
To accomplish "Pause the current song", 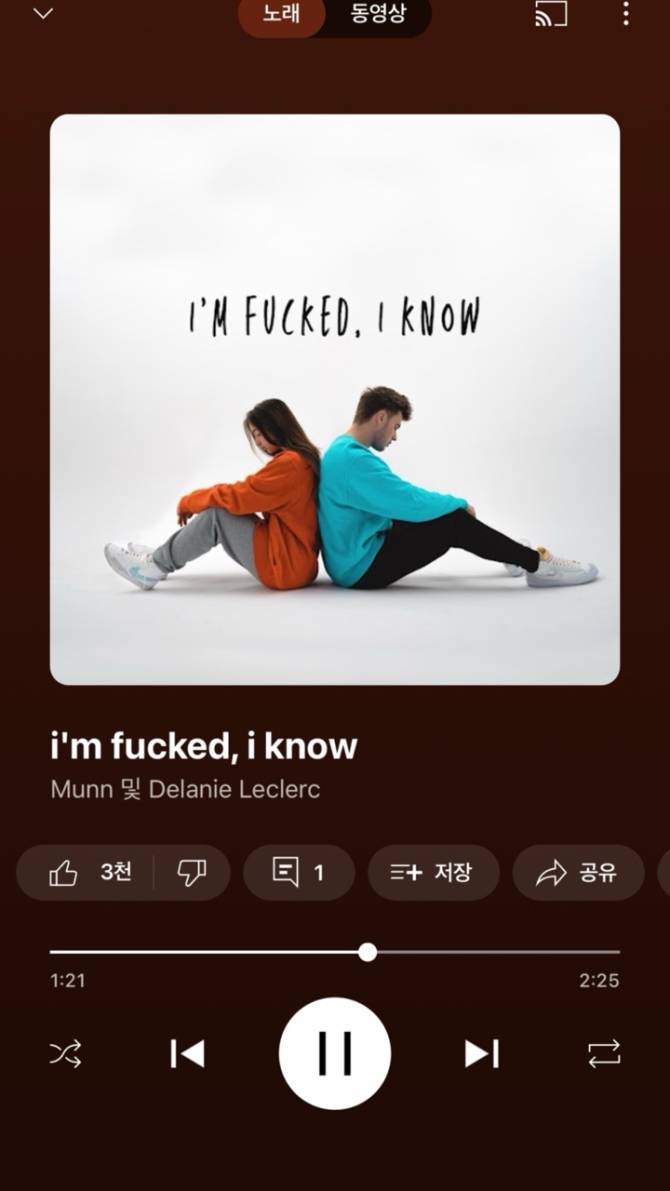I will click(x=335, y=1054).
